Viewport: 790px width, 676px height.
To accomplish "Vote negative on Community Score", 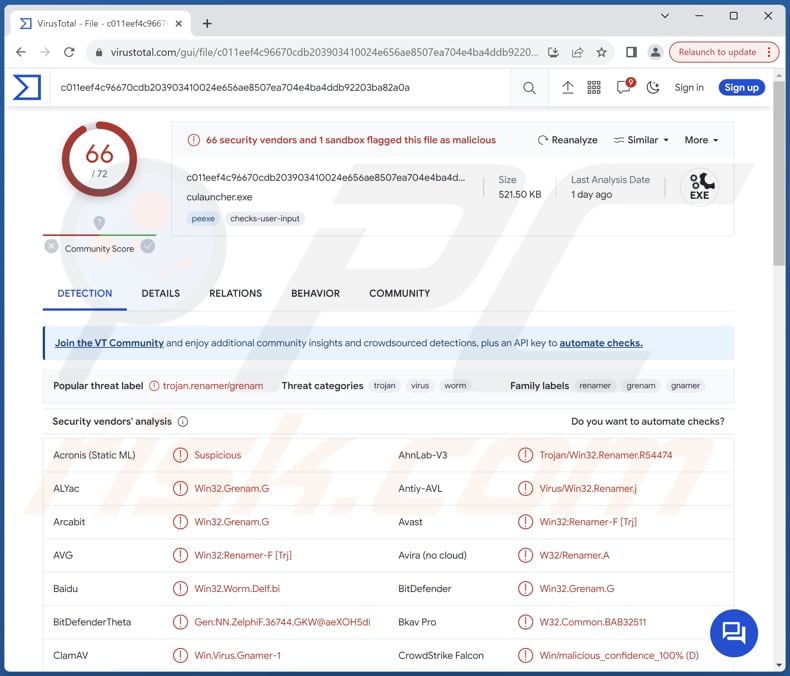I will (x=51, y=246).
